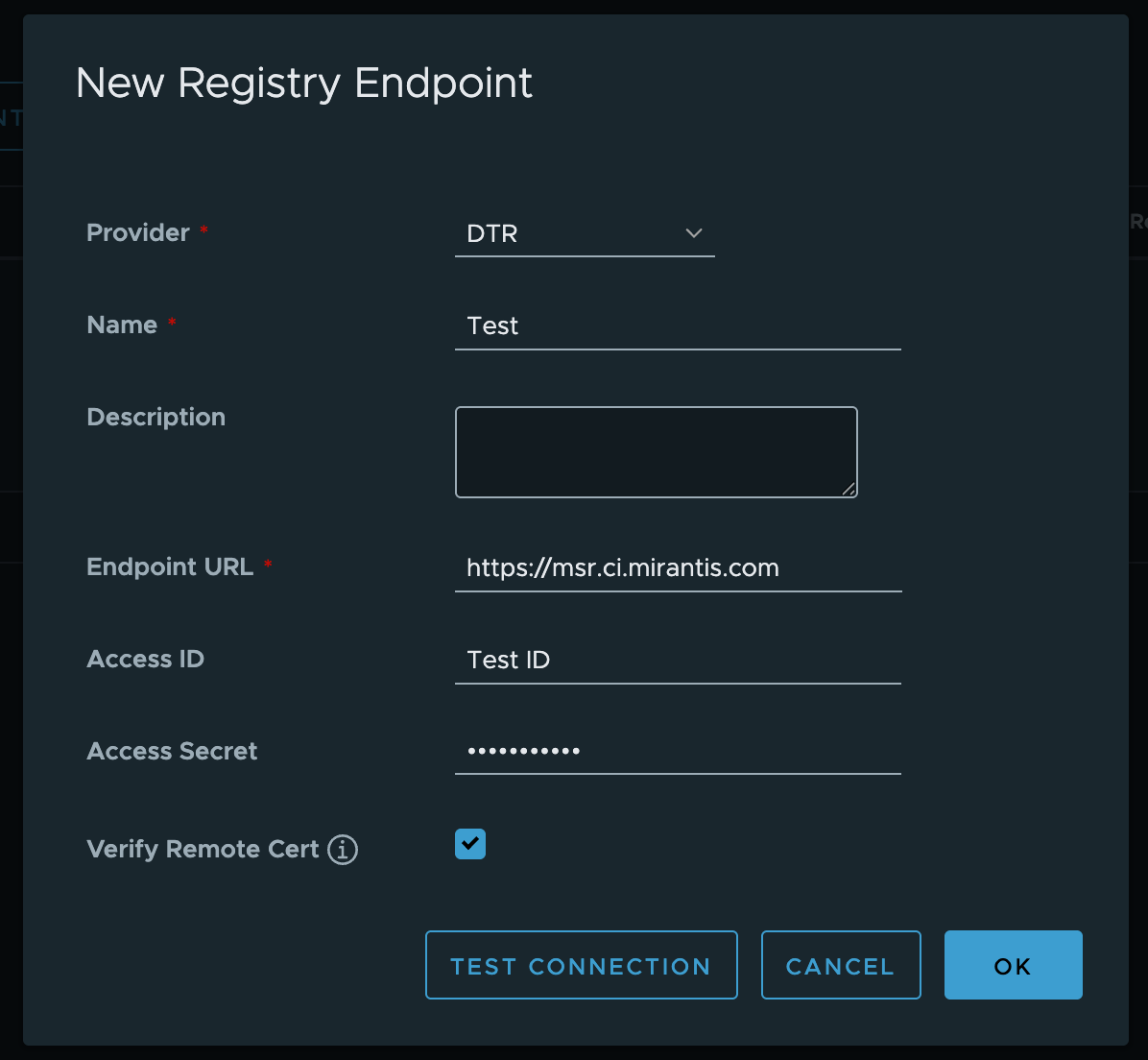Image resolution: width=1148 pixels, height=1060 pixels.
Task: Click the Endpoint URL field with msr.ci.mirantis.com
Action: click(677, 567)
